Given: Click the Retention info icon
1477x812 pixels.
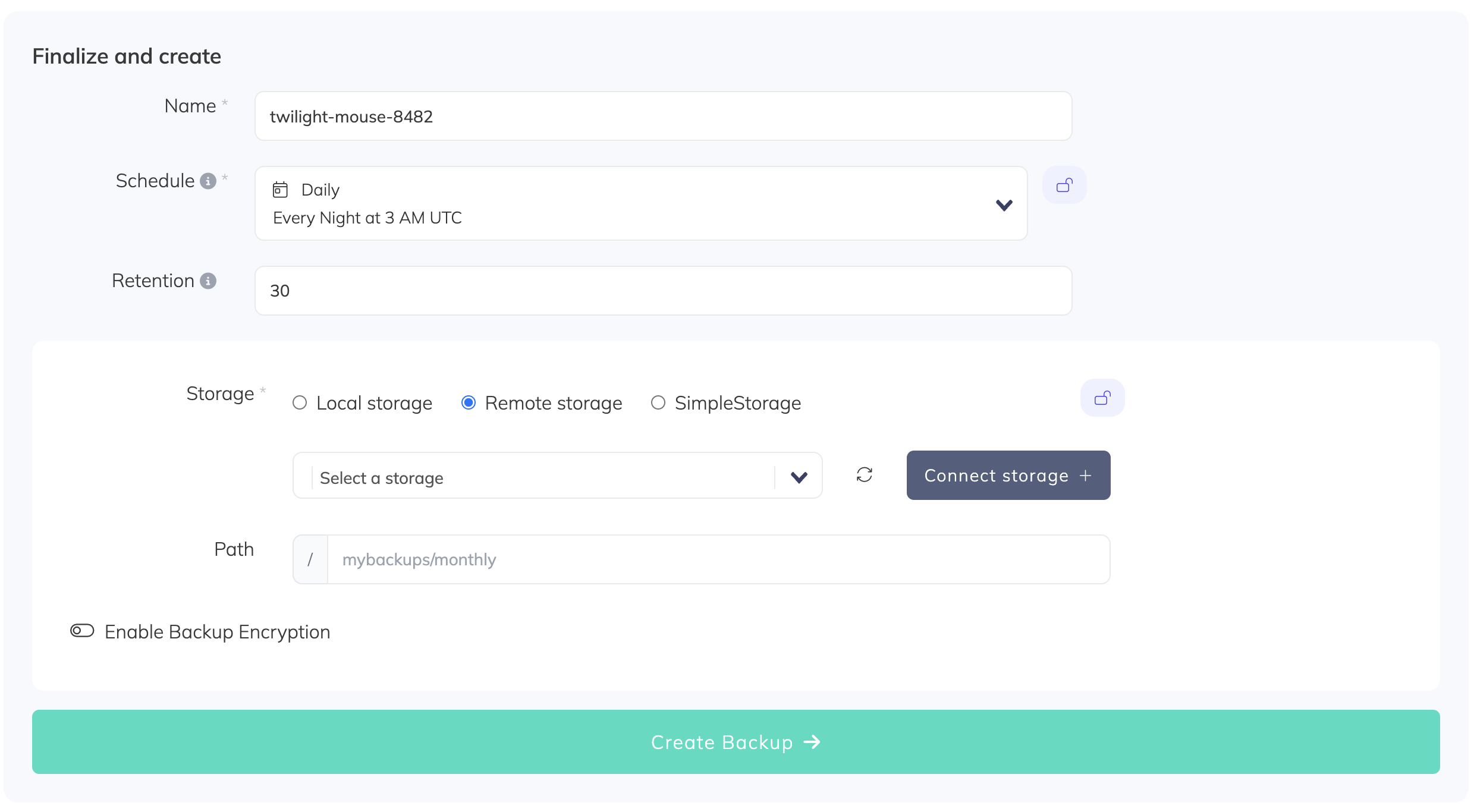Looking at the screenshot, I should point(208,281).
